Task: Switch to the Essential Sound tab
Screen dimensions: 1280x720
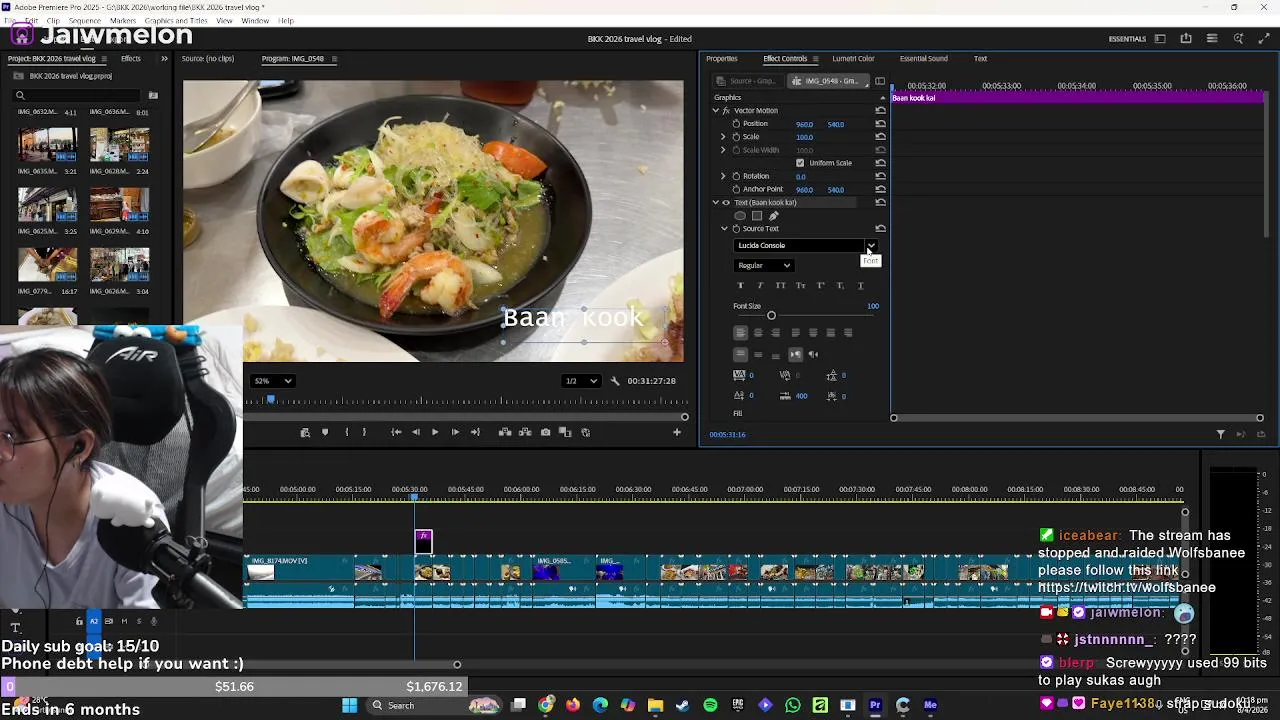Action: tap(923, 59)
